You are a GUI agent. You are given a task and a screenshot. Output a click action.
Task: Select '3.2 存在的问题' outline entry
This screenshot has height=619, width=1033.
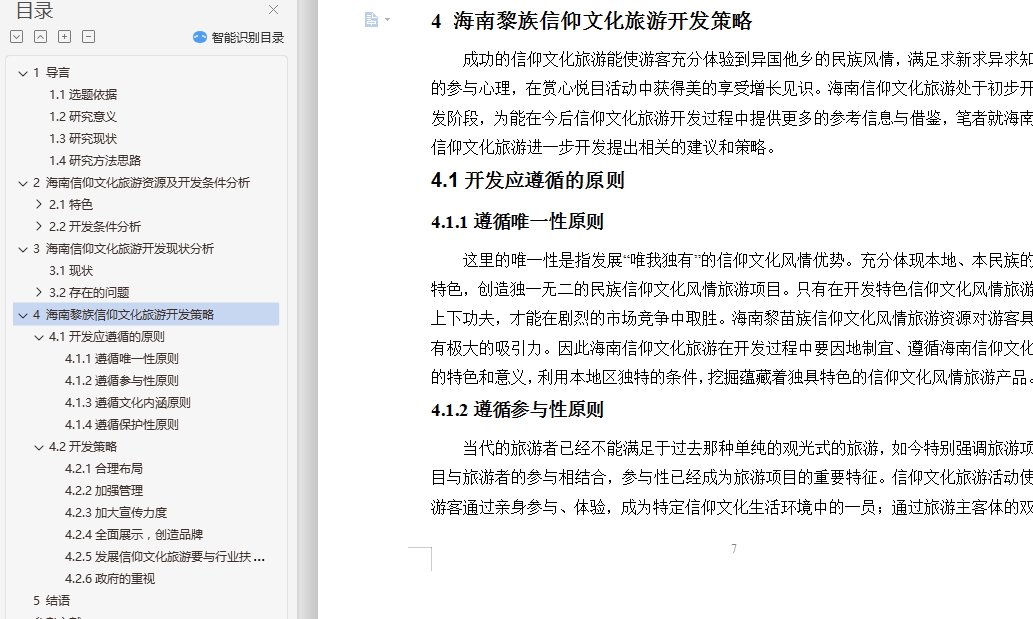tap(89, 292)
